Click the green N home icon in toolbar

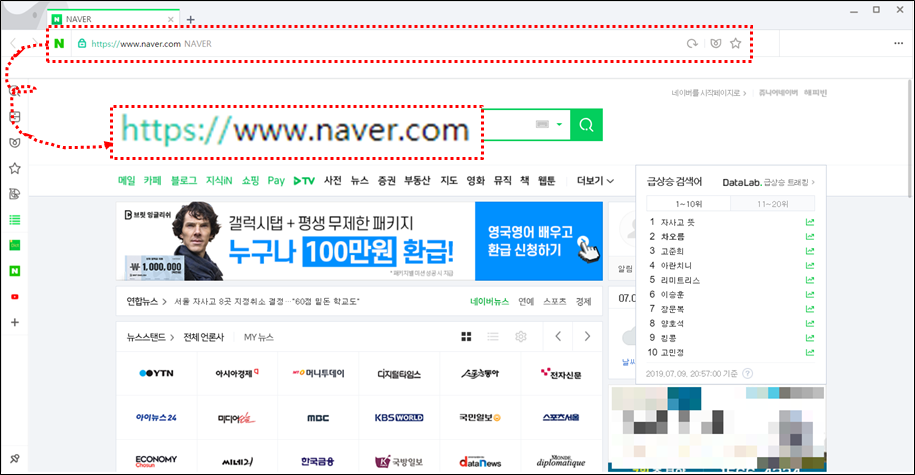point(59,44)
